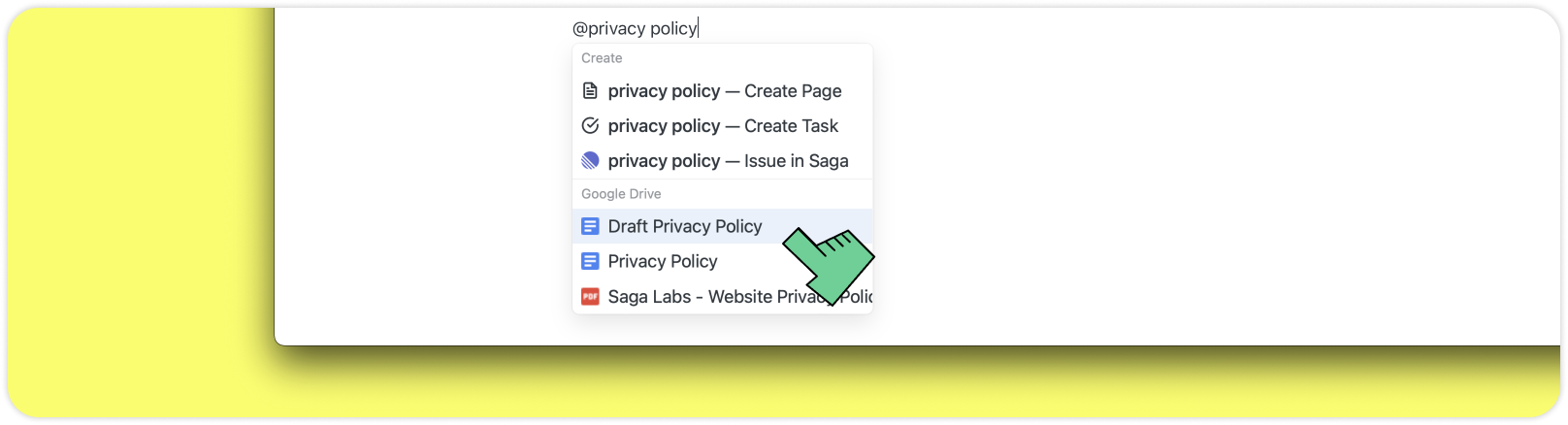Place cursor at end of "@privacy policy"
Image resolution: width=1568 pixels, height=425 pixels.
698,29
